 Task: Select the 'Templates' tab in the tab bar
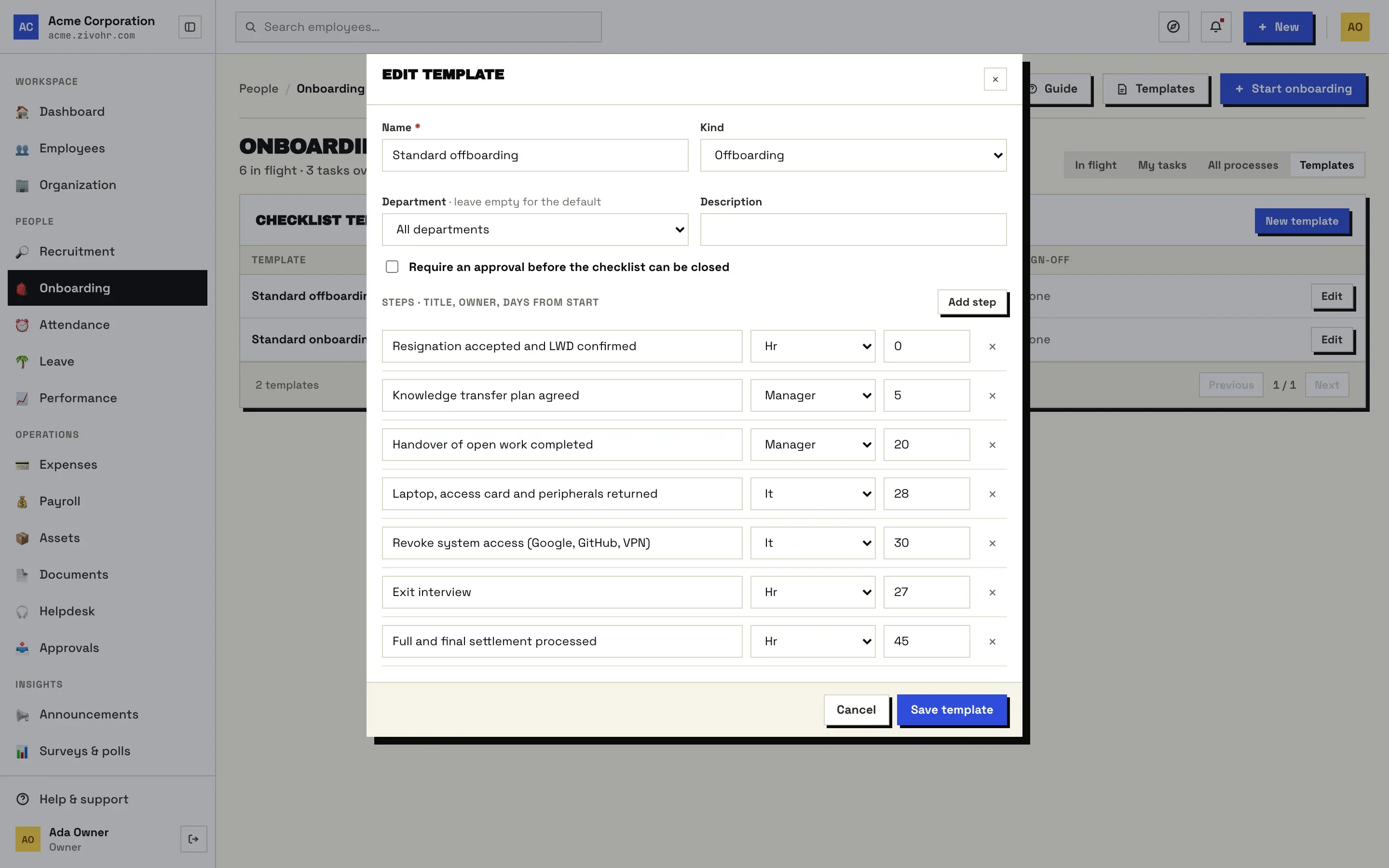click(1326, 165)
